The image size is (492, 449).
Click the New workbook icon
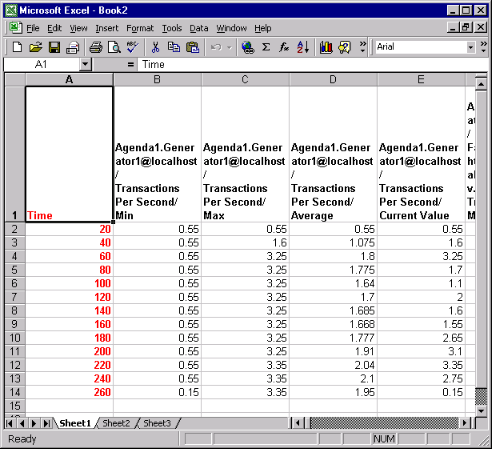(x=17, y=47)
